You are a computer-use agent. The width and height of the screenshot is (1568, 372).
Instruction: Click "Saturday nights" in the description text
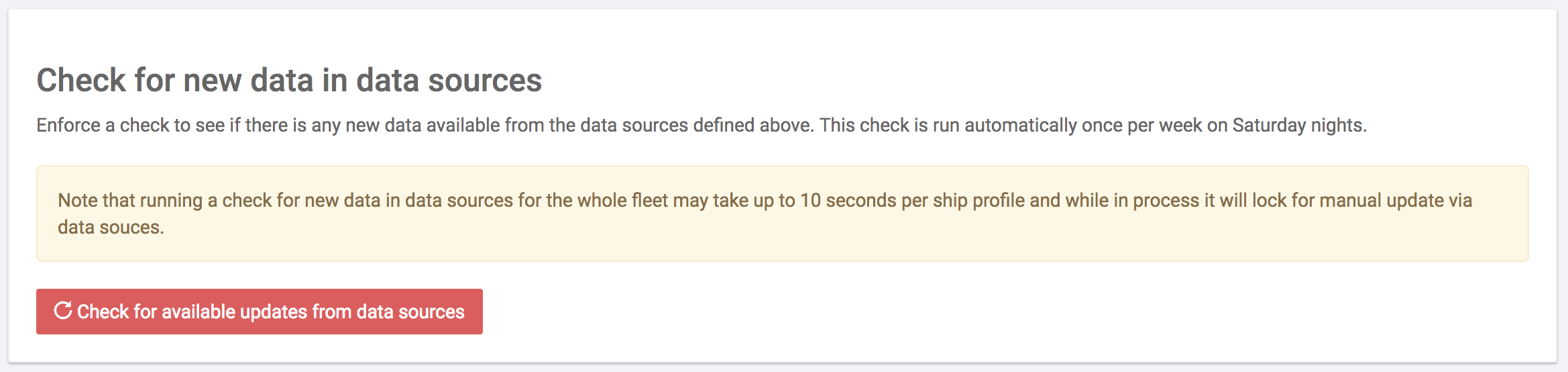pos(1298,126)
